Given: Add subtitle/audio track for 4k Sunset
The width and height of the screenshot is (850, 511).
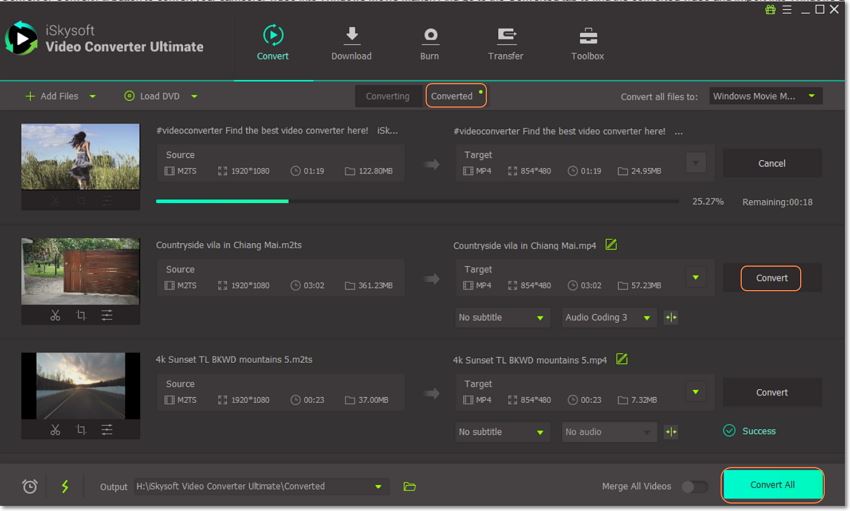Looking at the screenshot, I should pos(671,432).
